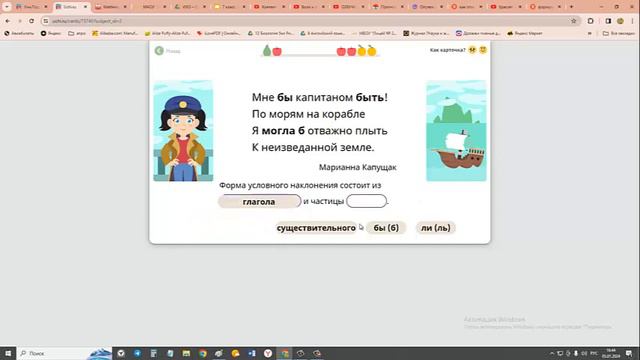This screenshot has height=360, width=640.
Task: Open the browser extensions puzzle icon
Action: 591,21
